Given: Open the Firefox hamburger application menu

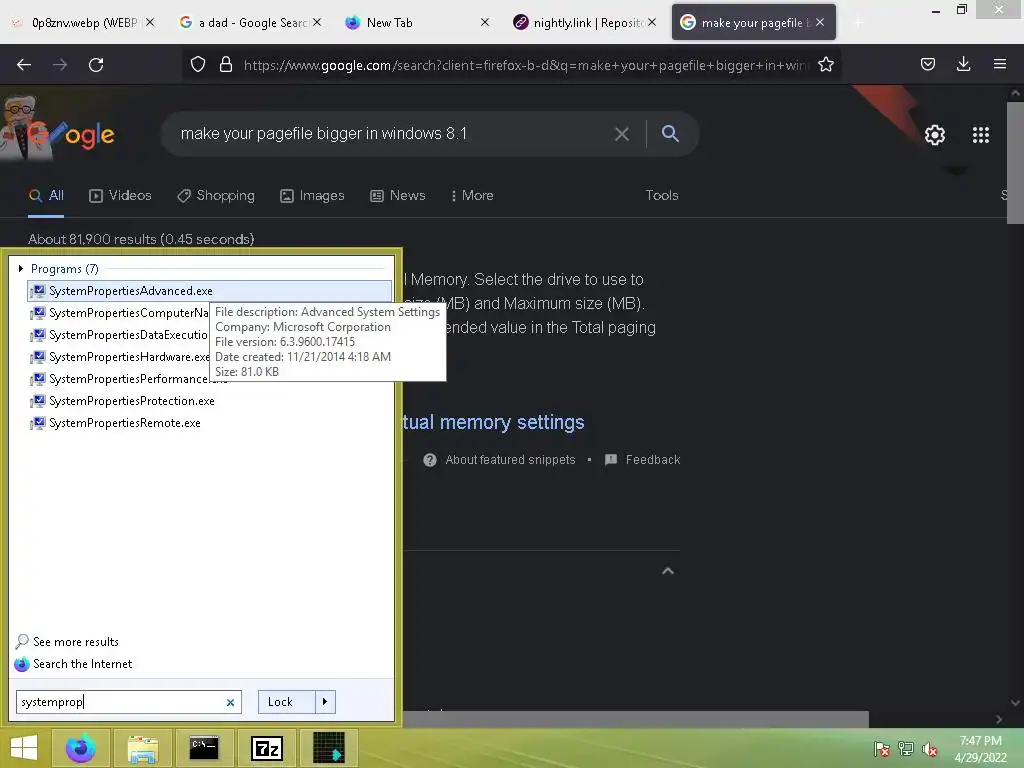Looking at the screenshot, I should pos(999,64).
